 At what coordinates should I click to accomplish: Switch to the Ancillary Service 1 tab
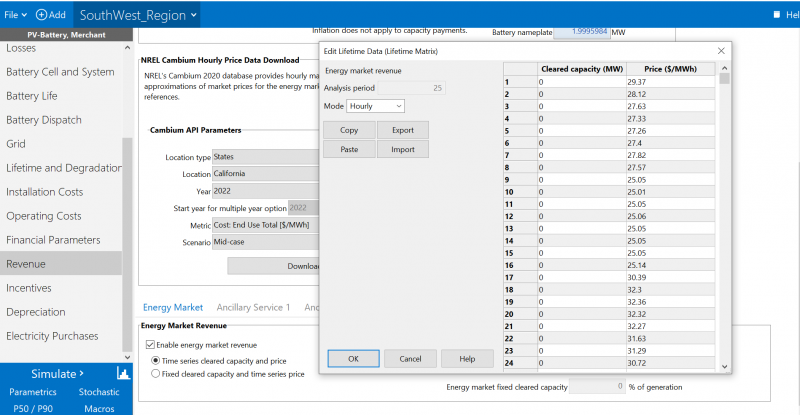(254, 308)
